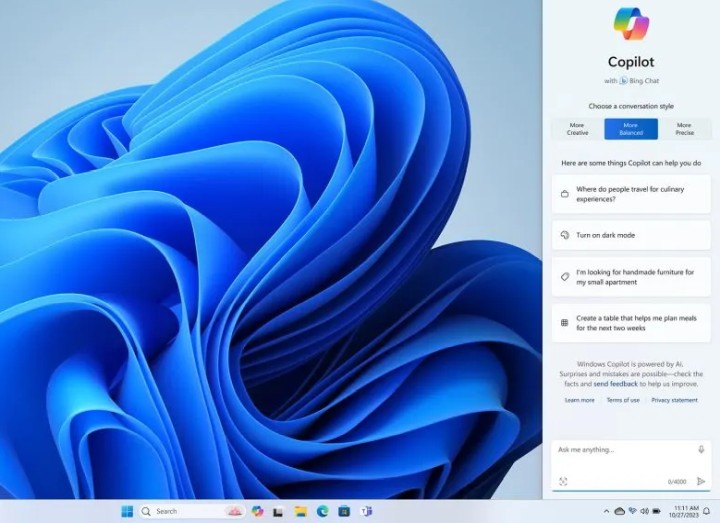Click the briefcase icon on culinary card
The width and height of the screenshot is (720, 523).
565,194
